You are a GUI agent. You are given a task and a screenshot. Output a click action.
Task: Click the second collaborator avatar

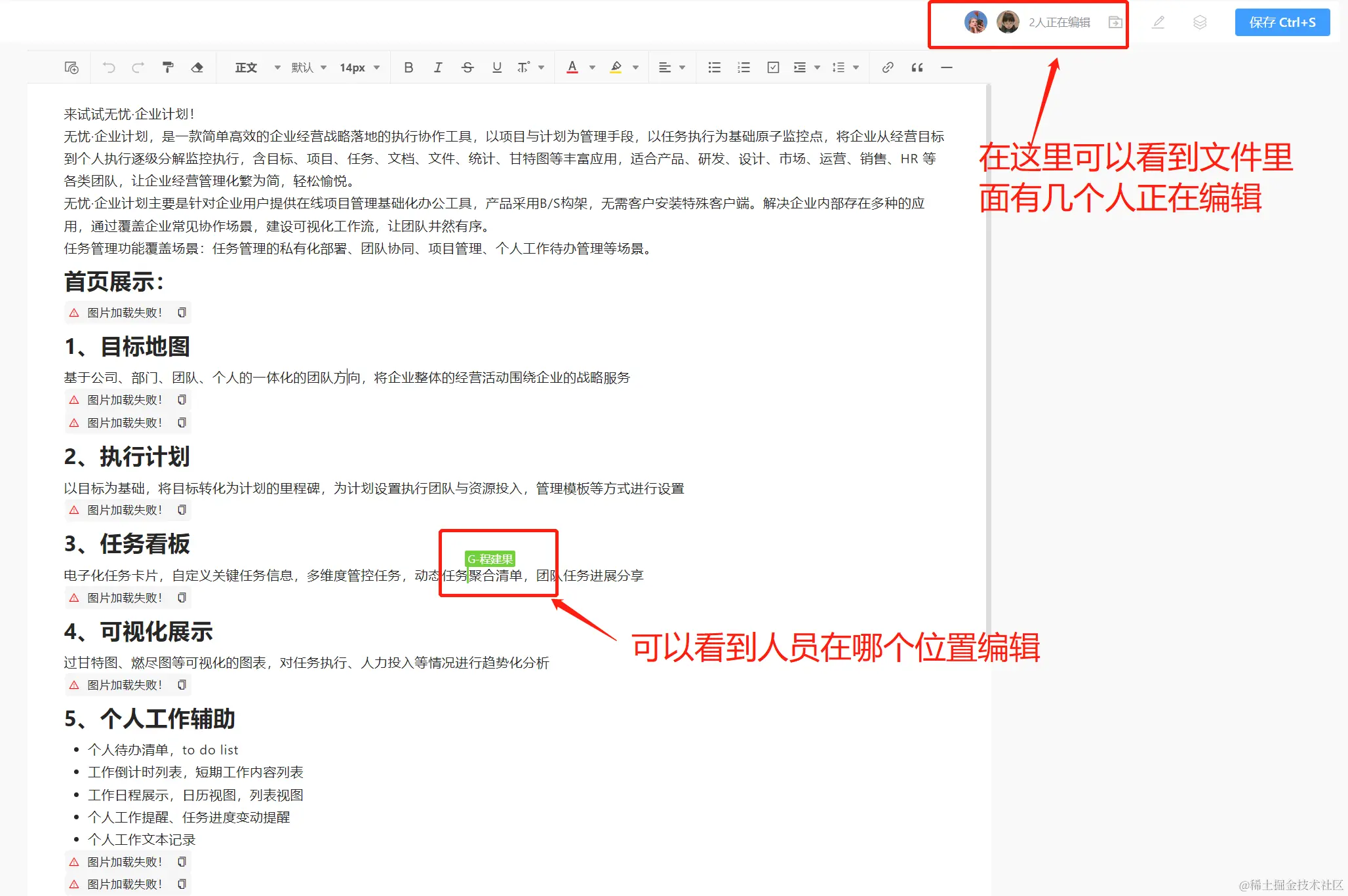pyautogui.click(x=1008, y=22)
